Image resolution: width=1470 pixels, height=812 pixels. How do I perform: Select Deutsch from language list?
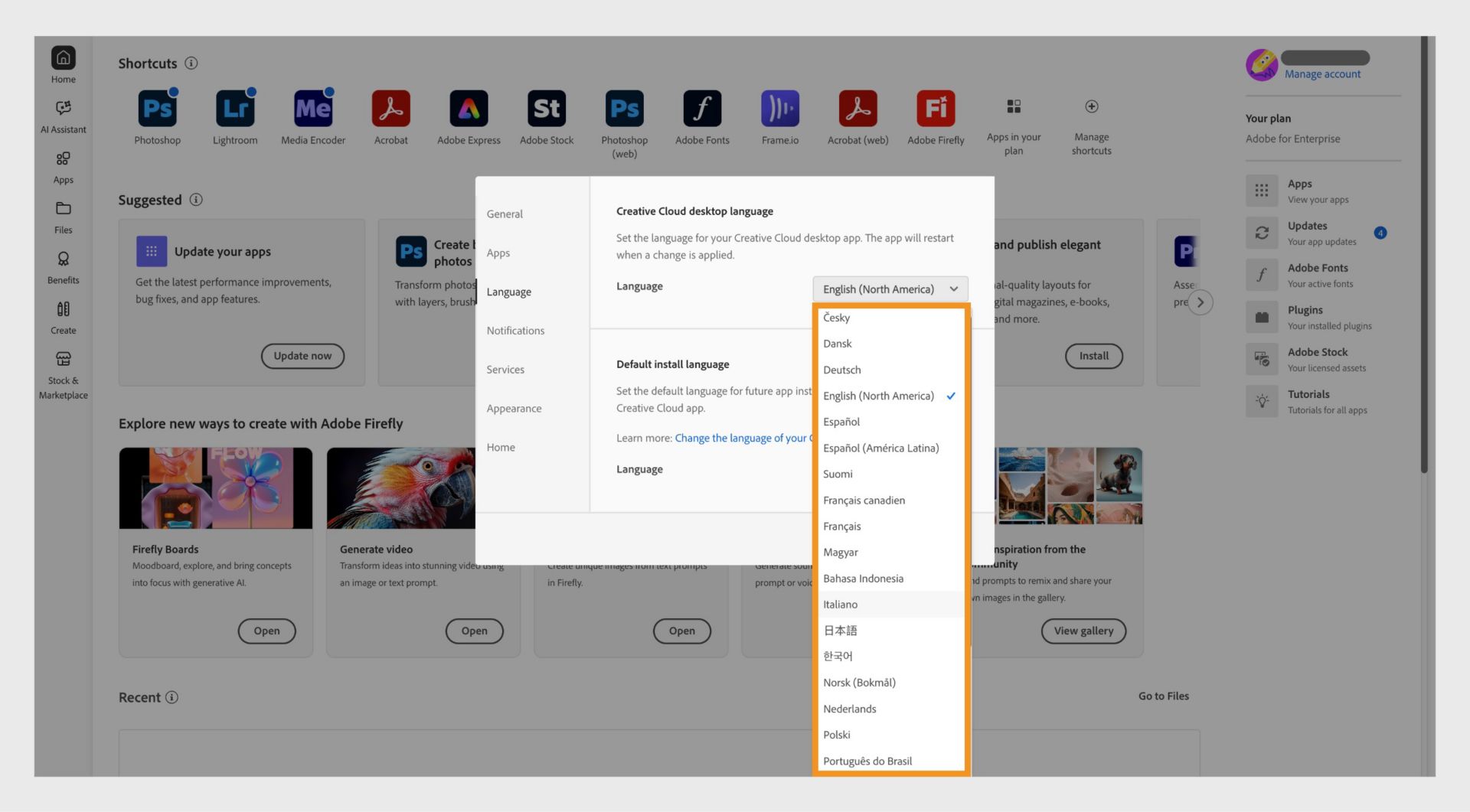890,370
